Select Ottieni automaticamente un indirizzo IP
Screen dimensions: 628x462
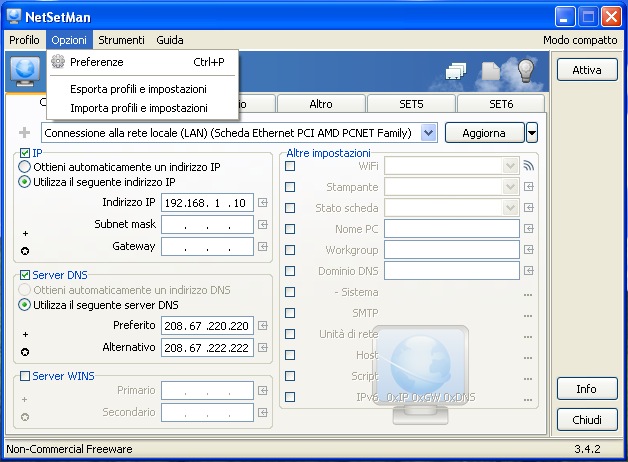[25, 167]
